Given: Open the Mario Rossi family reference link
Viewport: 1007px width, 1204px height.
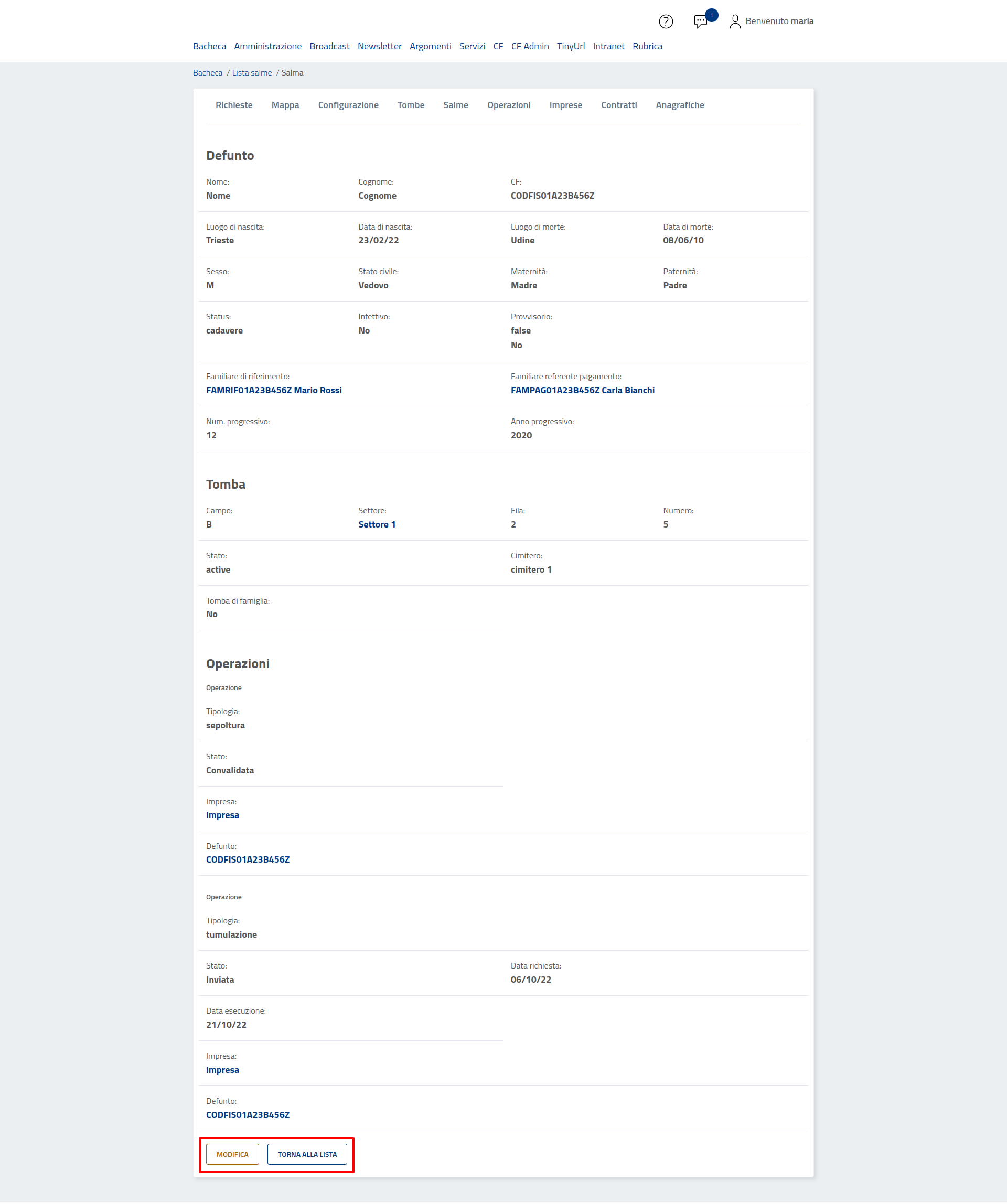Looking at the screenshot, I should [x=274, y=391].
